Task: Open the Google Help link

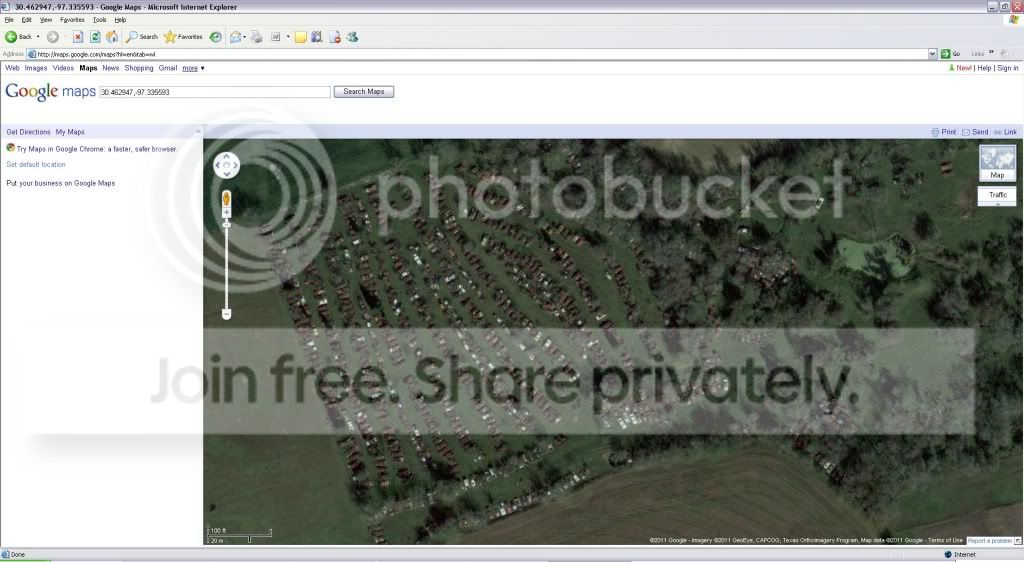Action: [984, 68]
